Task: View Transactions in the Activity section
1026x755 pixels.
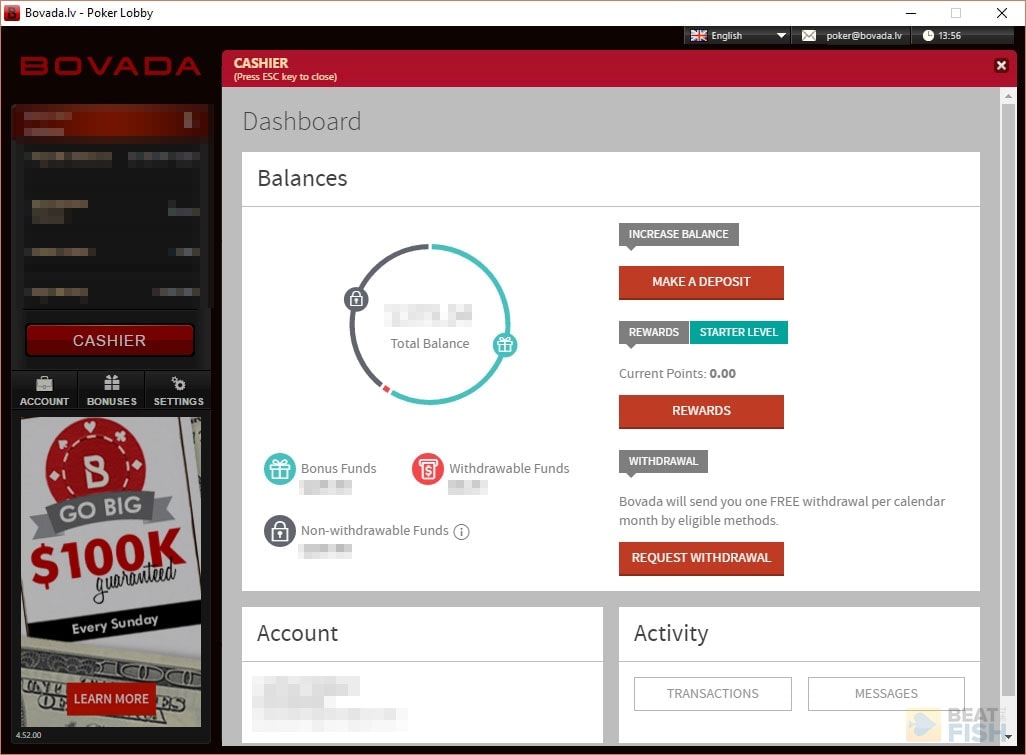Action: coord(713,693)
